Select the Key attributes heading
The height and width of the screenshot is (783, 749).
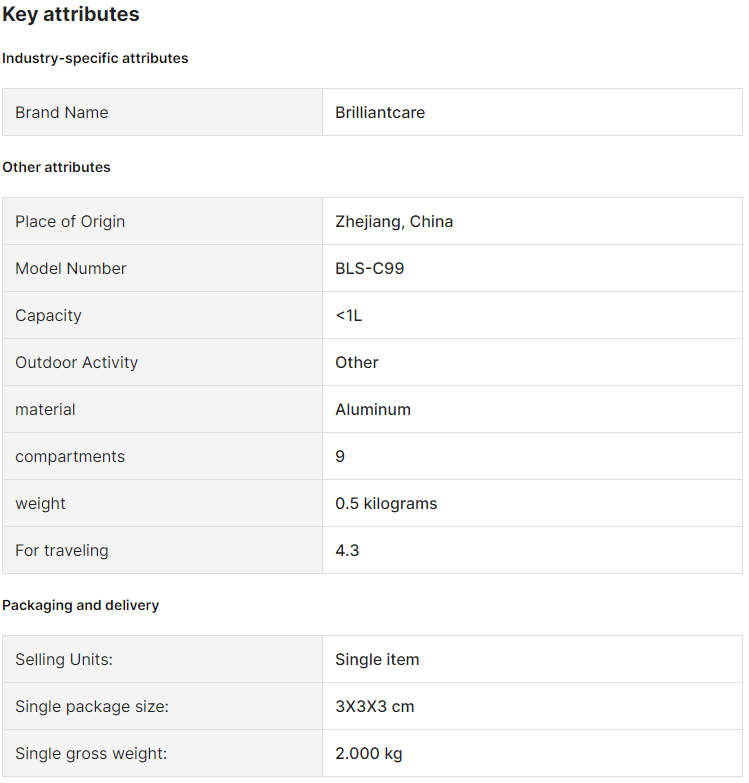71,14
